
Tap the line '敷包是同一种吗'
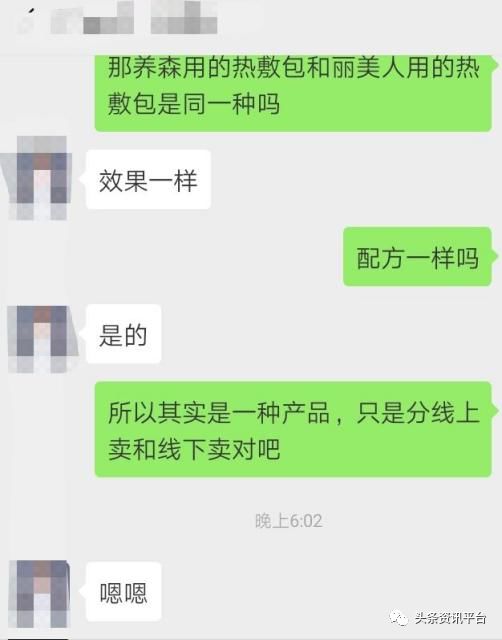194,104
